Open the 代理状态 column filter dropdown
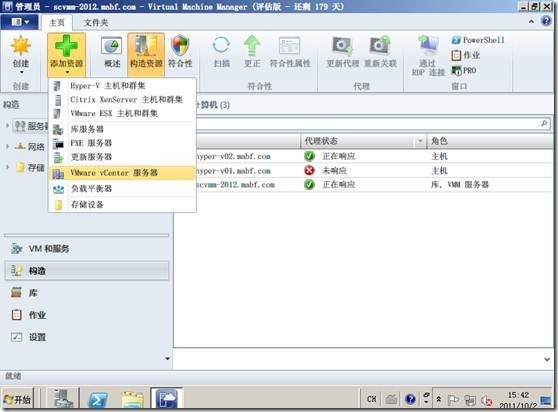This screenshot has width=558, height=412. 420,141
